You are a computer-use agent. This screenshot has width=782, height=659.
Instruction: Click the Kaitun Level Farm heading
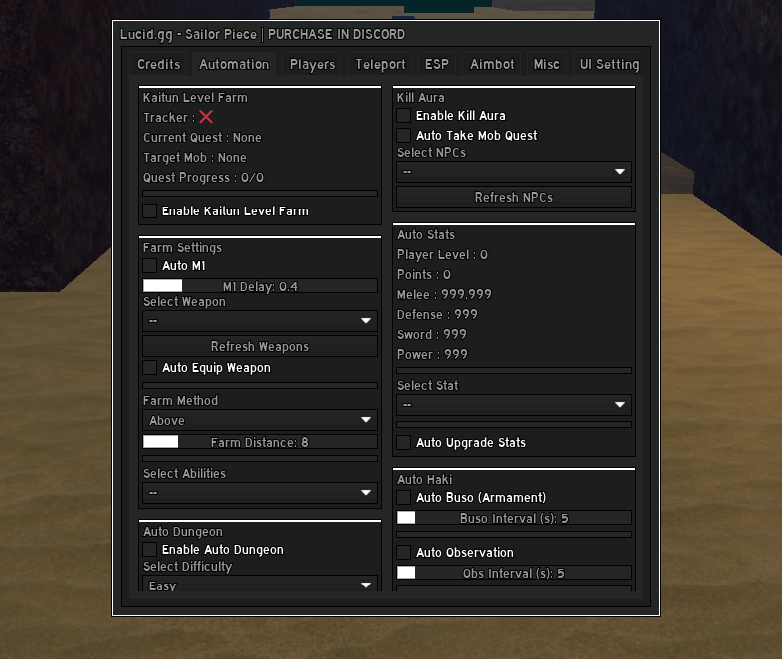point(195,98)
